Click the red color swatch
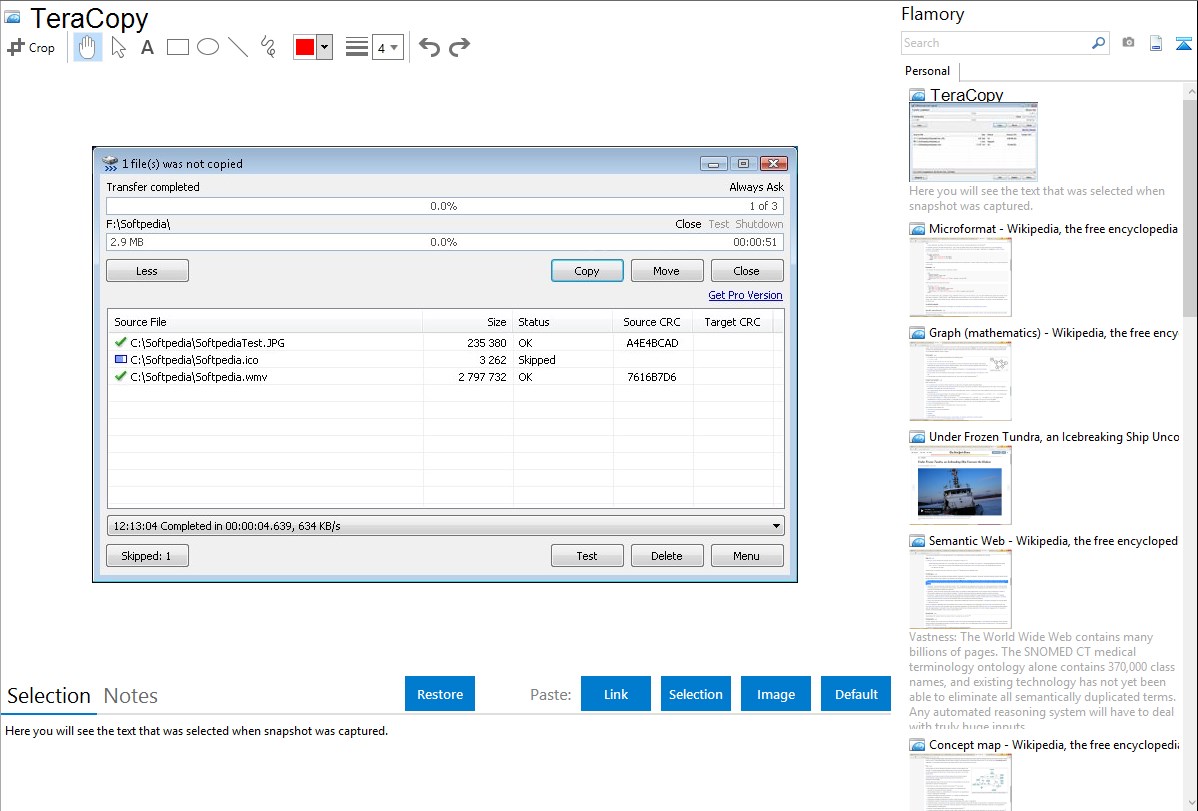 [305, 47]
